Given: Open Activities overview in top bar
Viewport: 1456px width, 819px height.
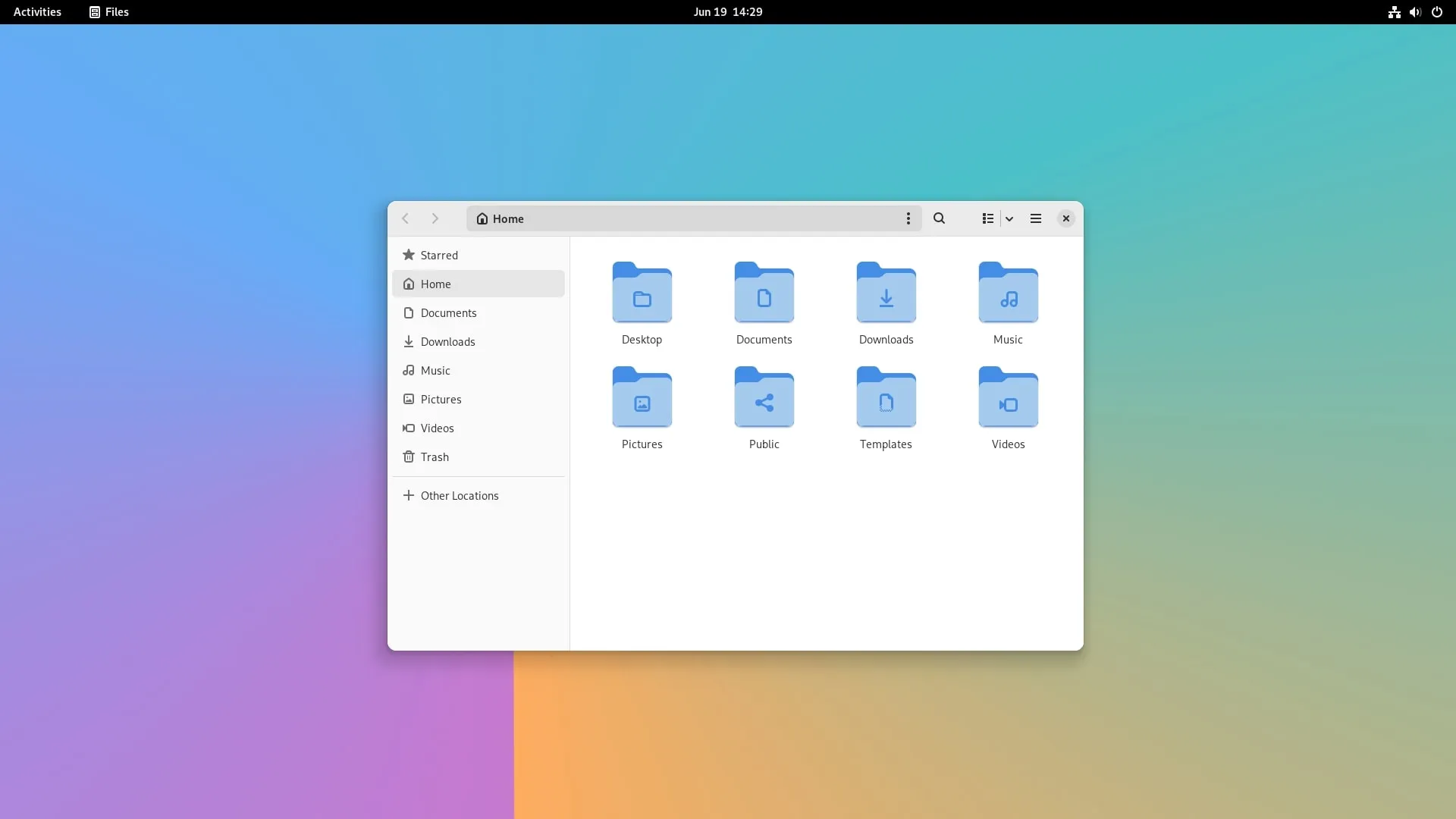Looking at the screenshot, I should coord(37,12).
